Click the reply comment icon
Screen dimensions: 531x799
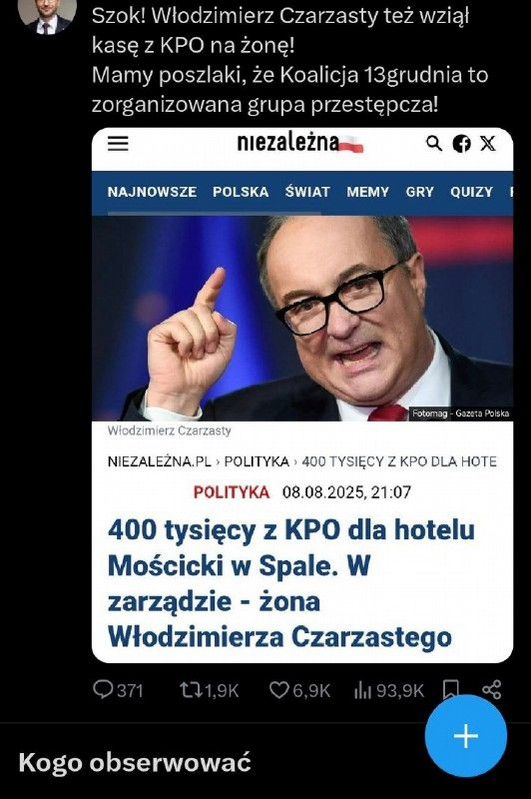tap(103, 690)
